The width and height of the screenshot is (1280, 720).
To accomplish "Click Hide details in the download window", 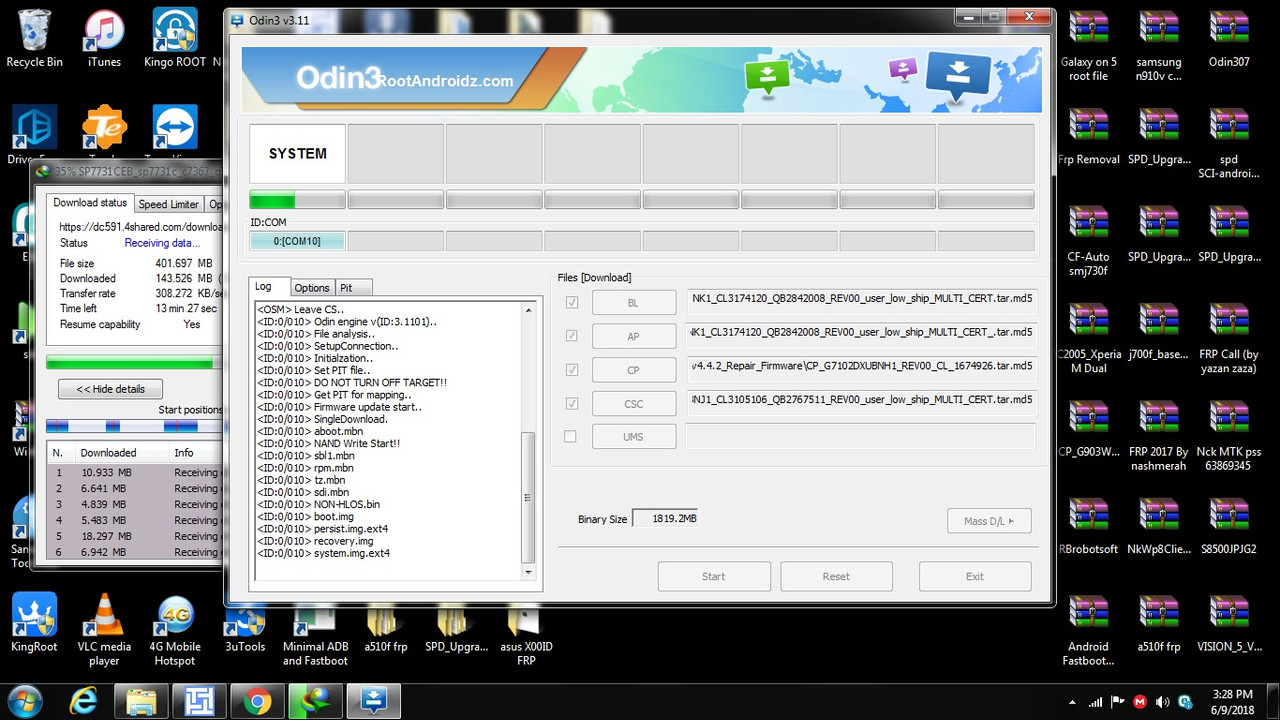I will coord(110,389).
